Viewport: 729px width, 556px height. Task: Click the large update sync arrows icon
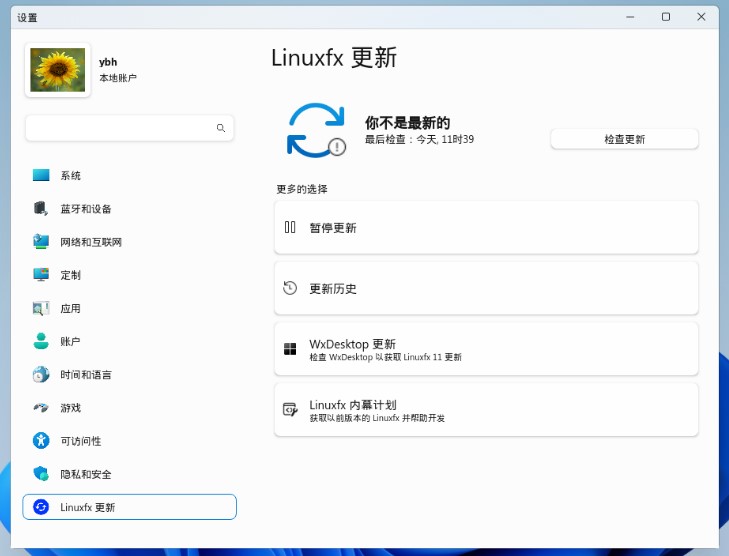click(316, 130)
